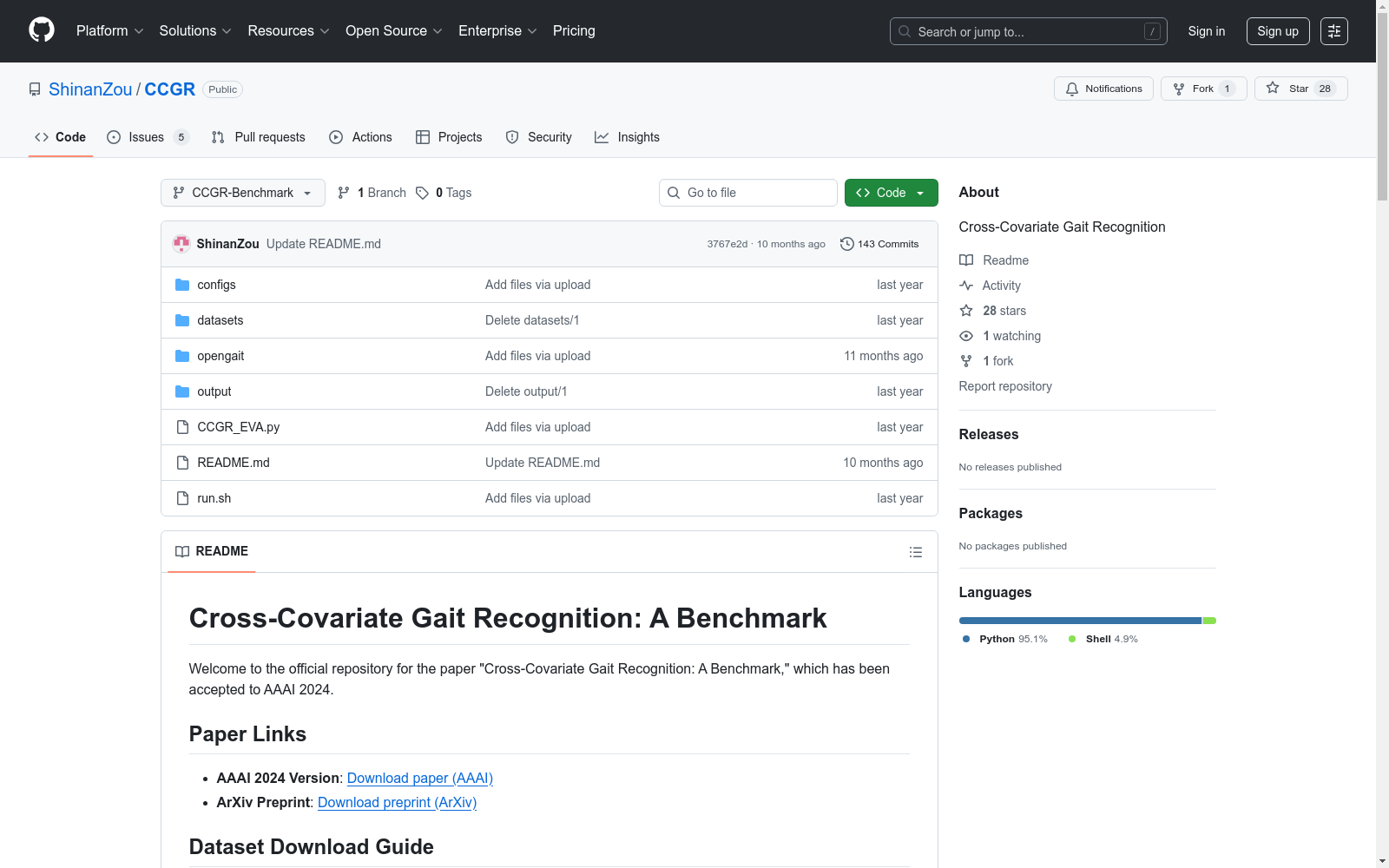Expand the Enterprise menu
1389x868 pixels.
pos(497,31)
